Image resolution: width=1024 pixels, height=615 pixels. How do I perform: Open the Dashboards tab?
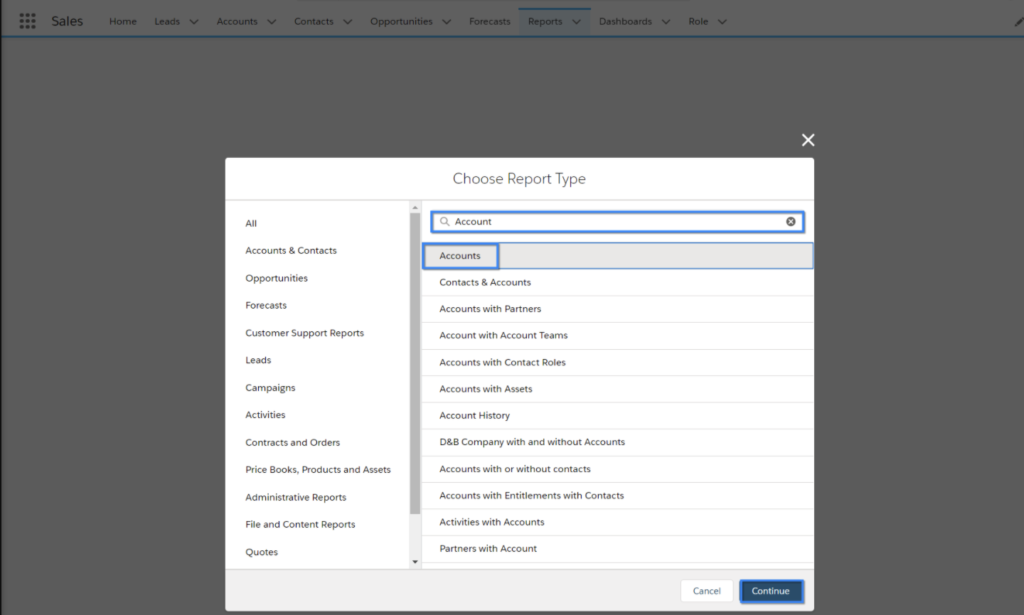626,22
